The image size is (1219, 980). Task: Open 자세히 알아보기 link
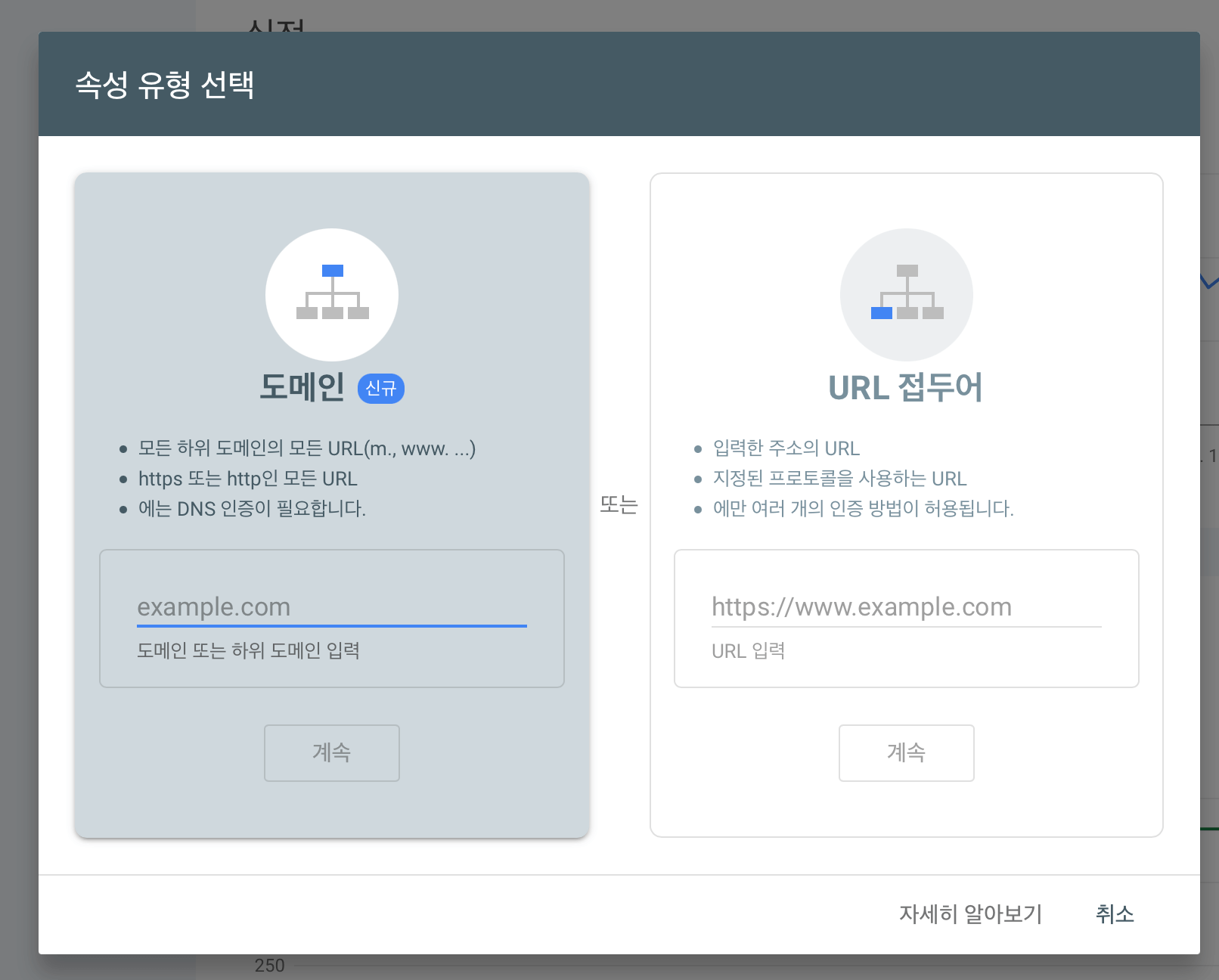[x=971, y=914]
